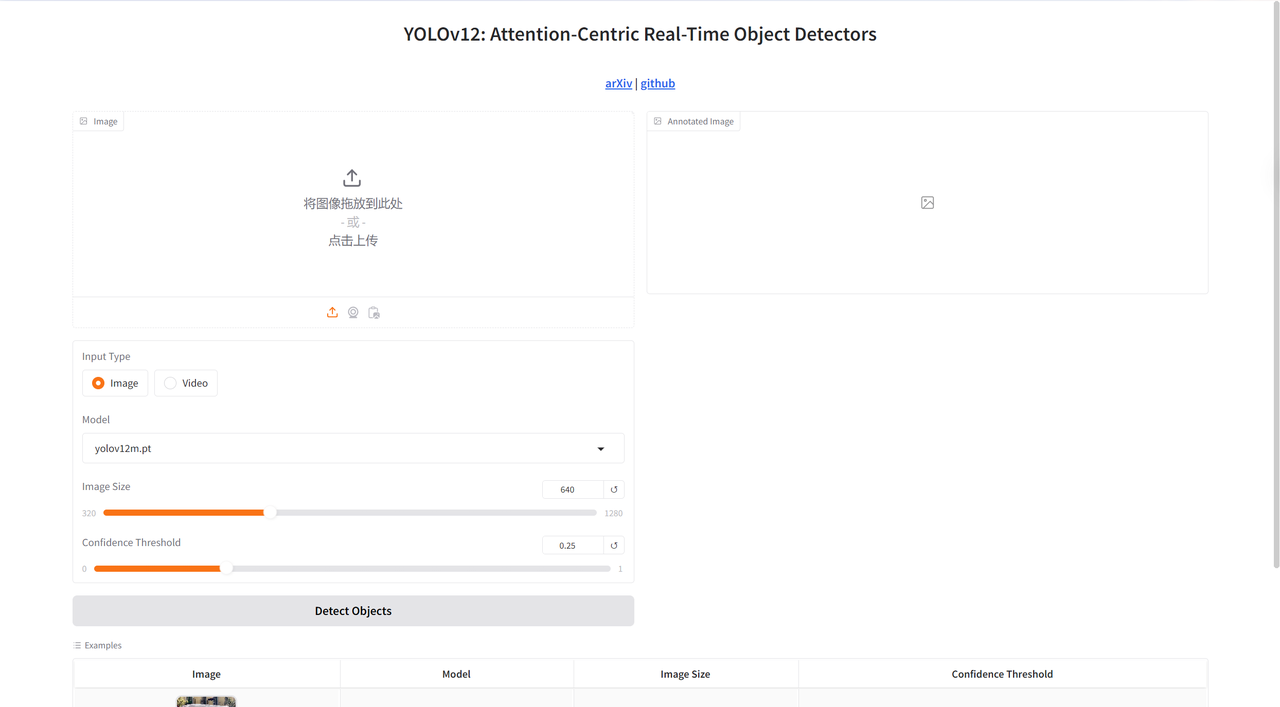Click the Image Size slider track
Image resolution: width=1280 pixels, height=707 pixels.
click(x=350, y=513)
